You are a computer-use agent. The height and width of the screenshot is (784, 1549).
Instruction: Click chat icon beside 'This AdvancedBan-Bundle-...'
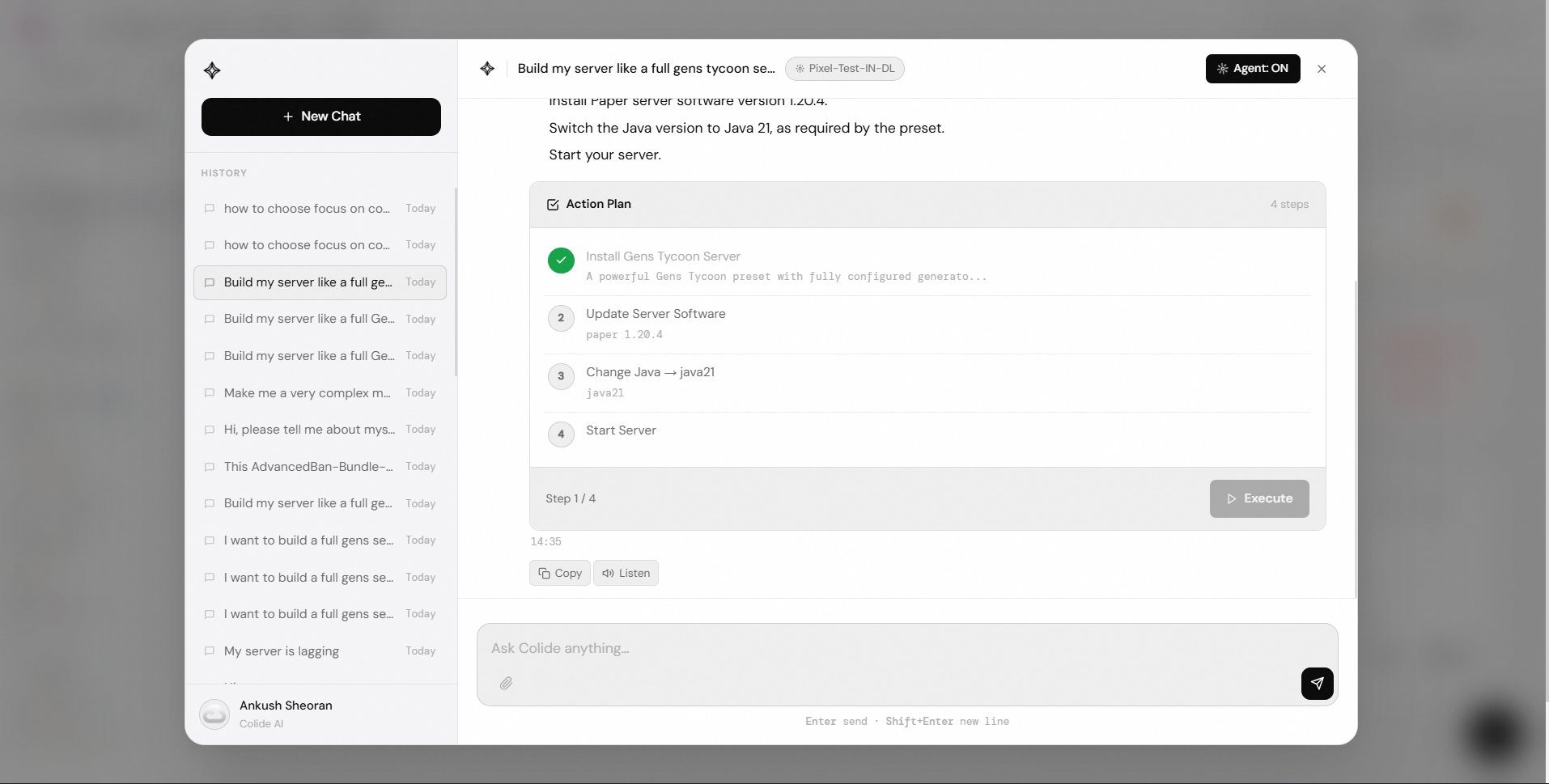pos(210,467)
